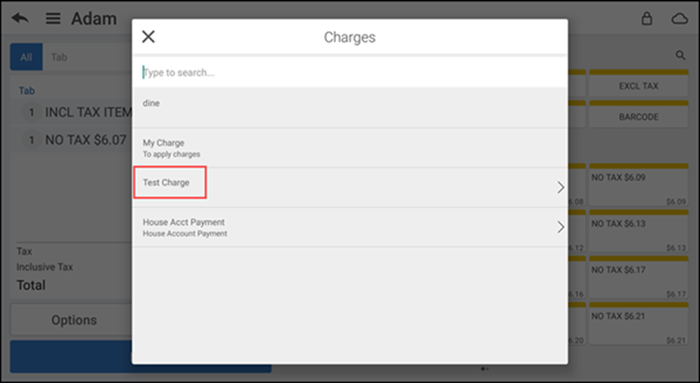Viewport: 700px width, 383px height.
Task: Click the search magnifier icon behind dialog
Action: point(680,55)
